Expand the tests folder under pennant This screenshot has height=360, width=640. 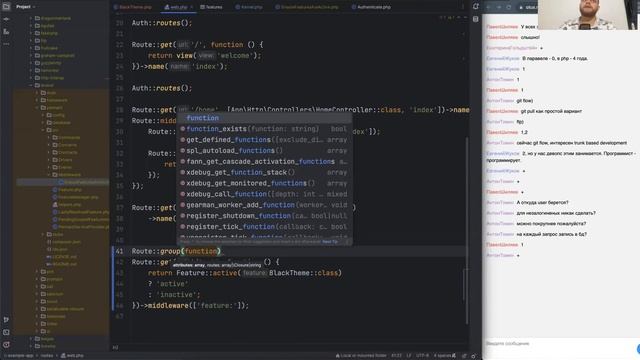[43, 234]
